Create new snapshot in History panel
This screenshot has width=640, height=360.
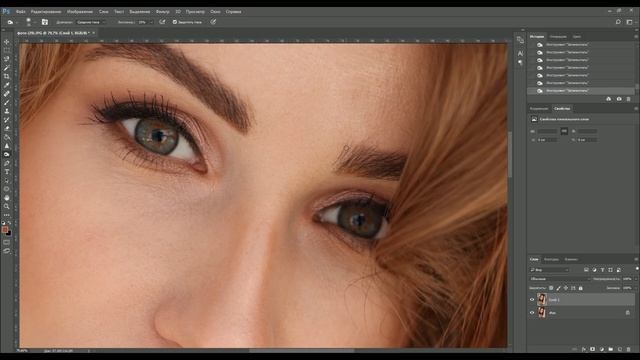coord(619,99)
